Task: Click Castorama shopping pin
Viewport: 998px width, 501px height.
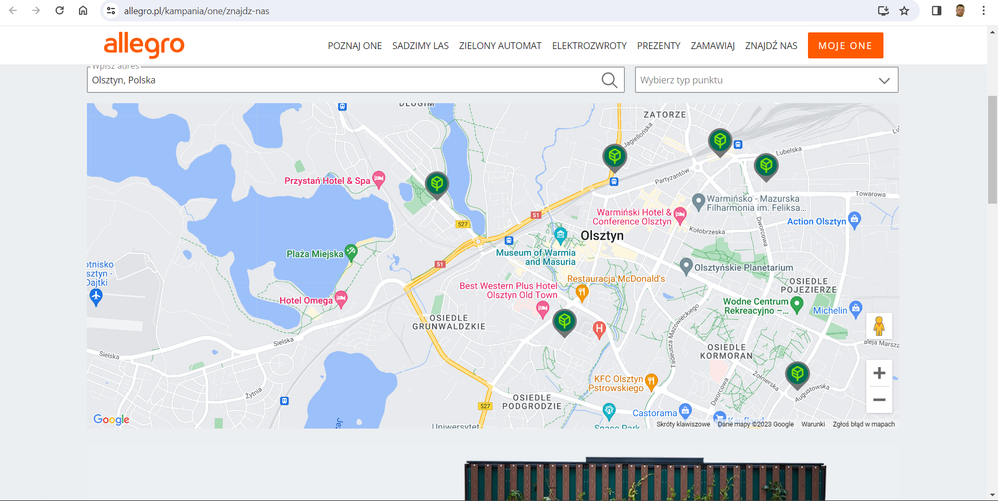Action: tap(685, 410)
